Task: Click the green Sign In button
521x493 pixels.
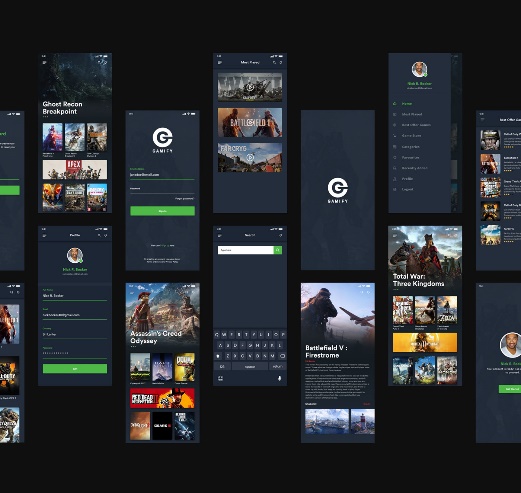Action: (162, 211)
